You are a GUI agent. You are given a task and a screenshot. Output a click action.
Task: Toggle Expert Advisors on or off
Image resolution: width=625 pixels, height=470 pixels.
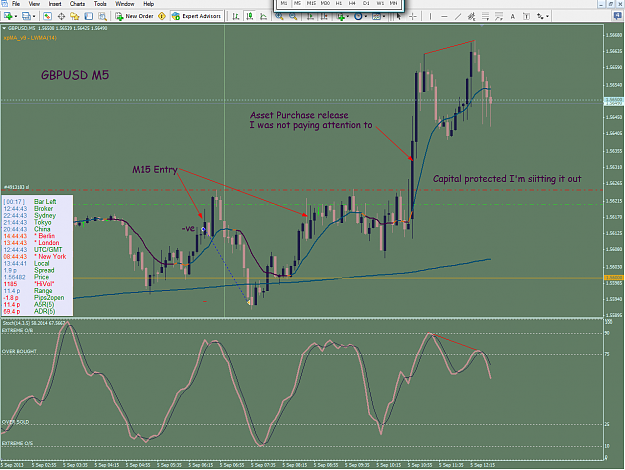(x=196, y=16)
